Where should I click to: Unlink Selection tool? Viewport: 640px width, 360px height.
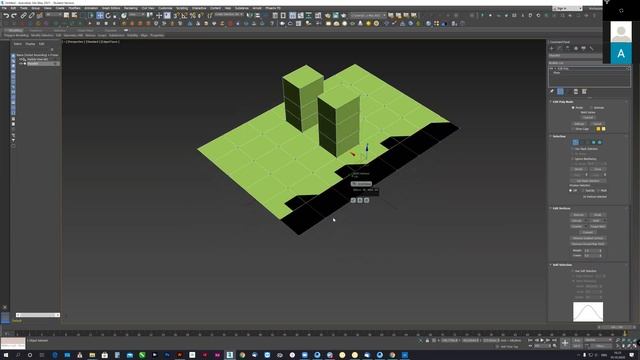(31, 16)
